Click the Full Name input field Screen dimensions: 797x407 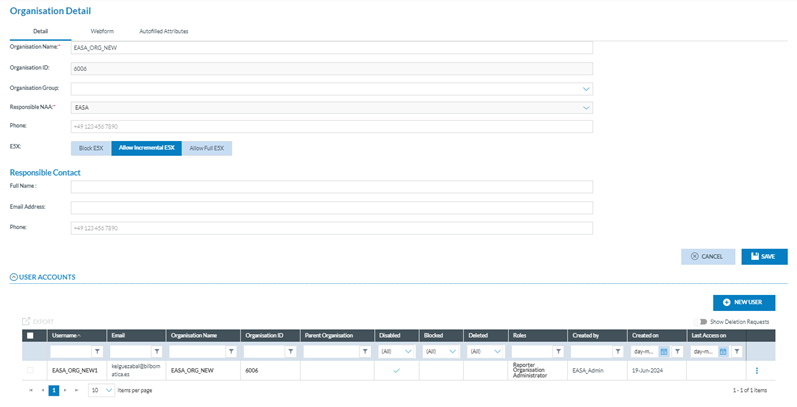[x=331, y=187]
